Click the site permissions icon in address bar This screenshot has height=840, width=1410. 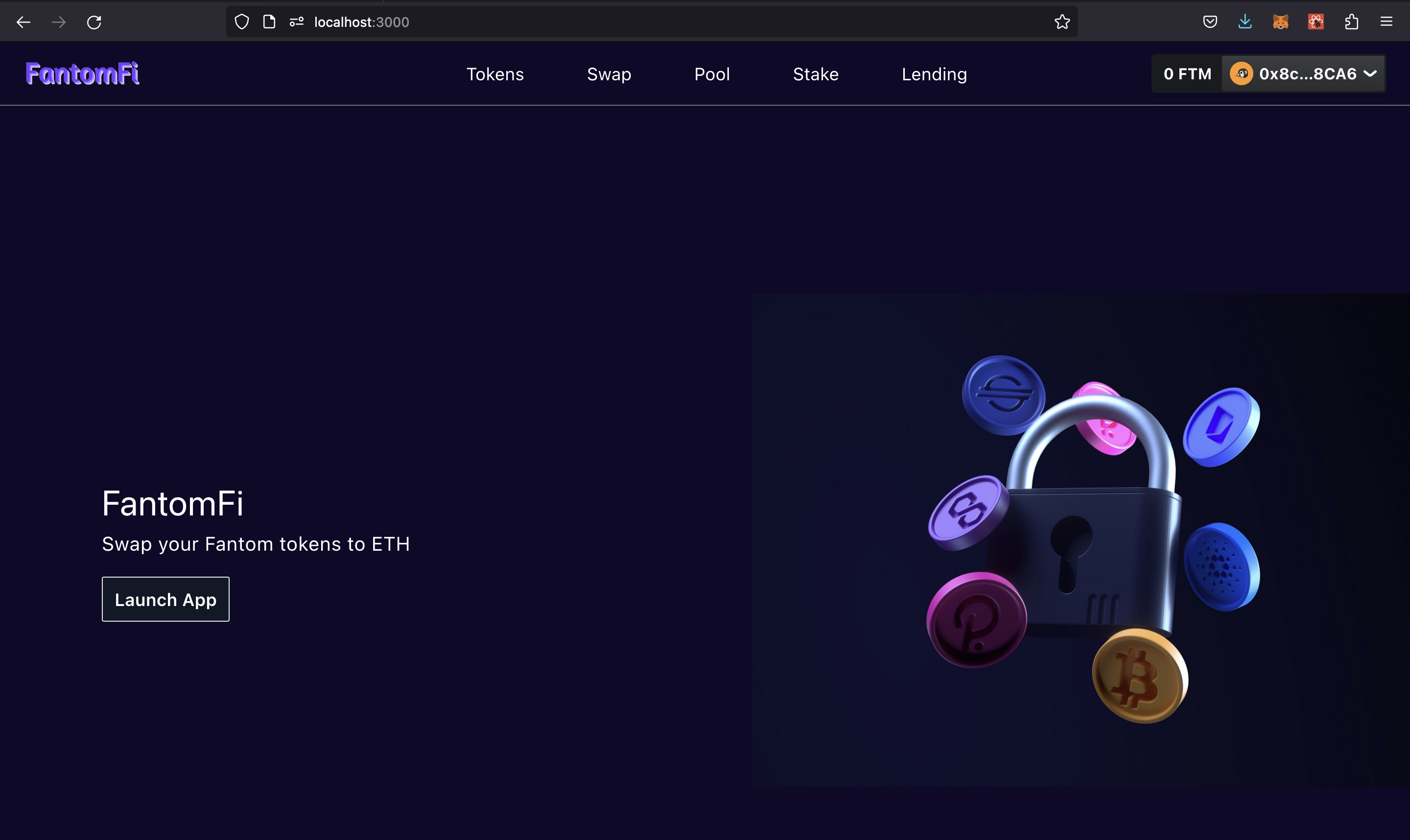point(297,22)
